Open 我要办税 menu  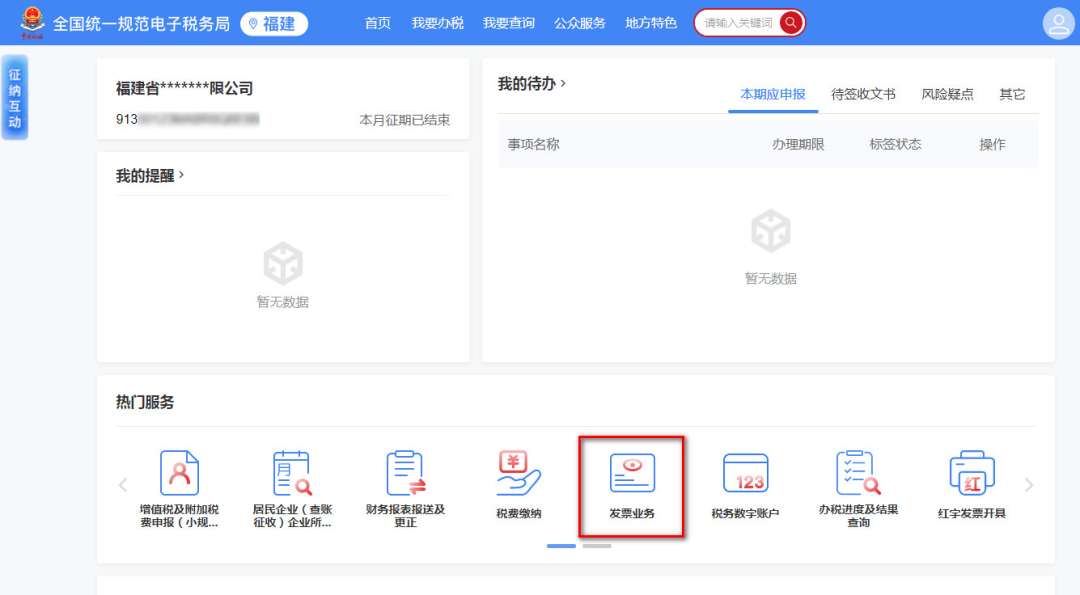[x=437, y=23]
